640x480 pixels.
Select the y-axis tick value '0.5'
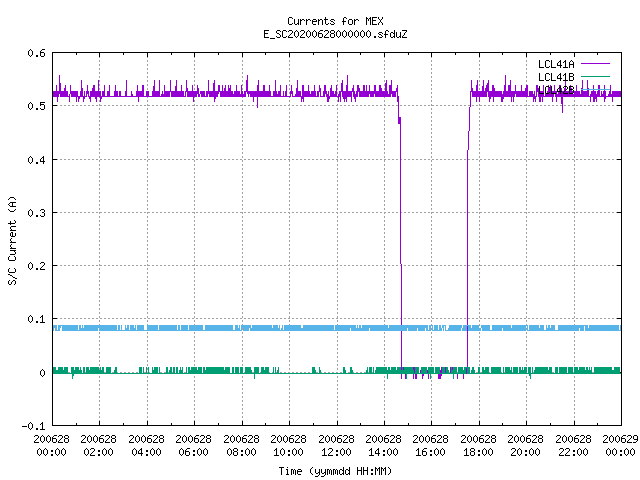[36, 106]
